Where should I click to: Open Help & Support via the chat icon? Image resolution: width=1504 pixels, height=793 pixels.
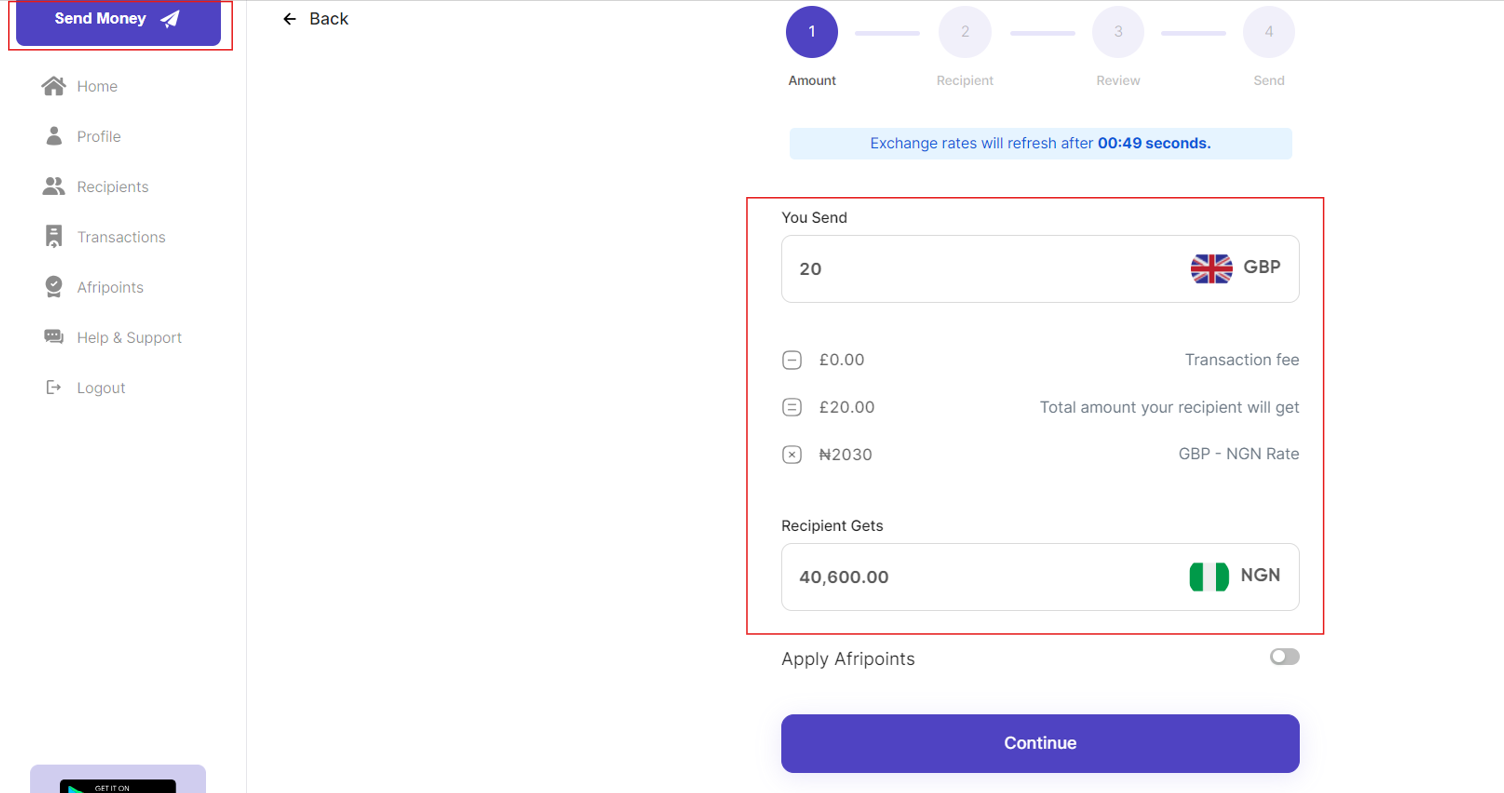point(52,337)
